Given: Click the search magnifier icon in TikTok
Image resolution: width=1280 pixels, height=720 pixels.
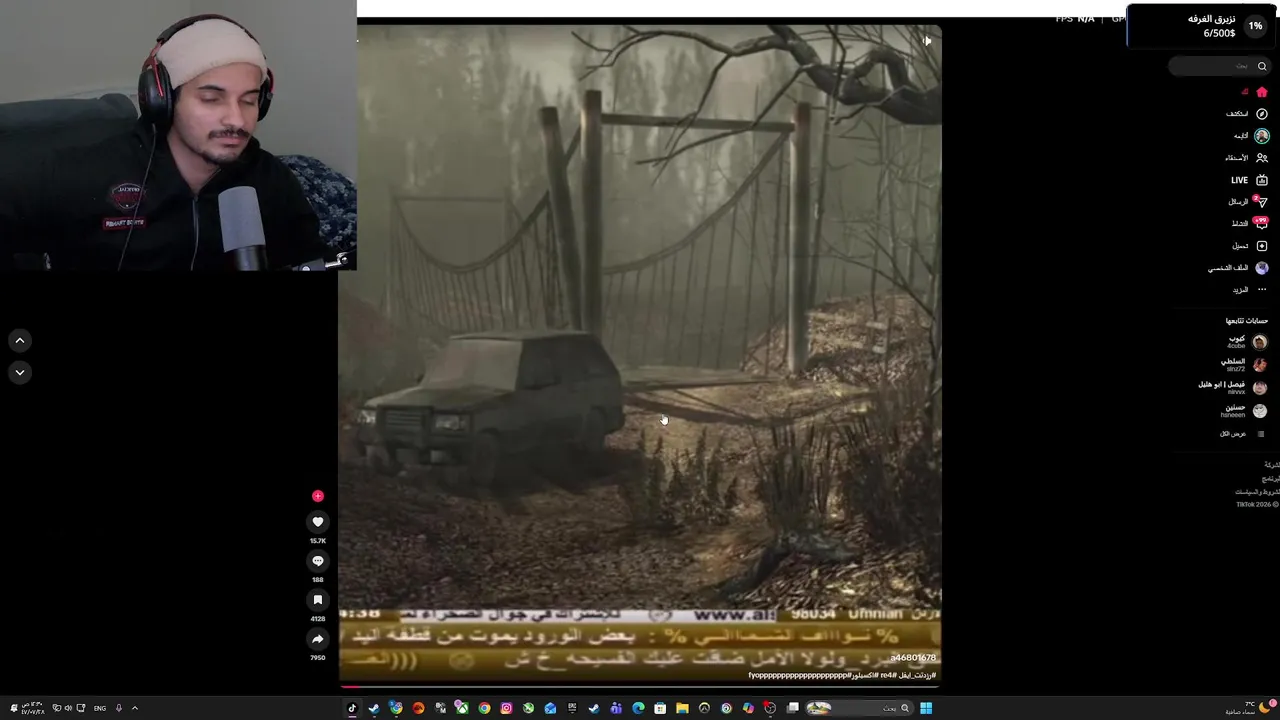Looking at the screenshot, I should 1262,66.
